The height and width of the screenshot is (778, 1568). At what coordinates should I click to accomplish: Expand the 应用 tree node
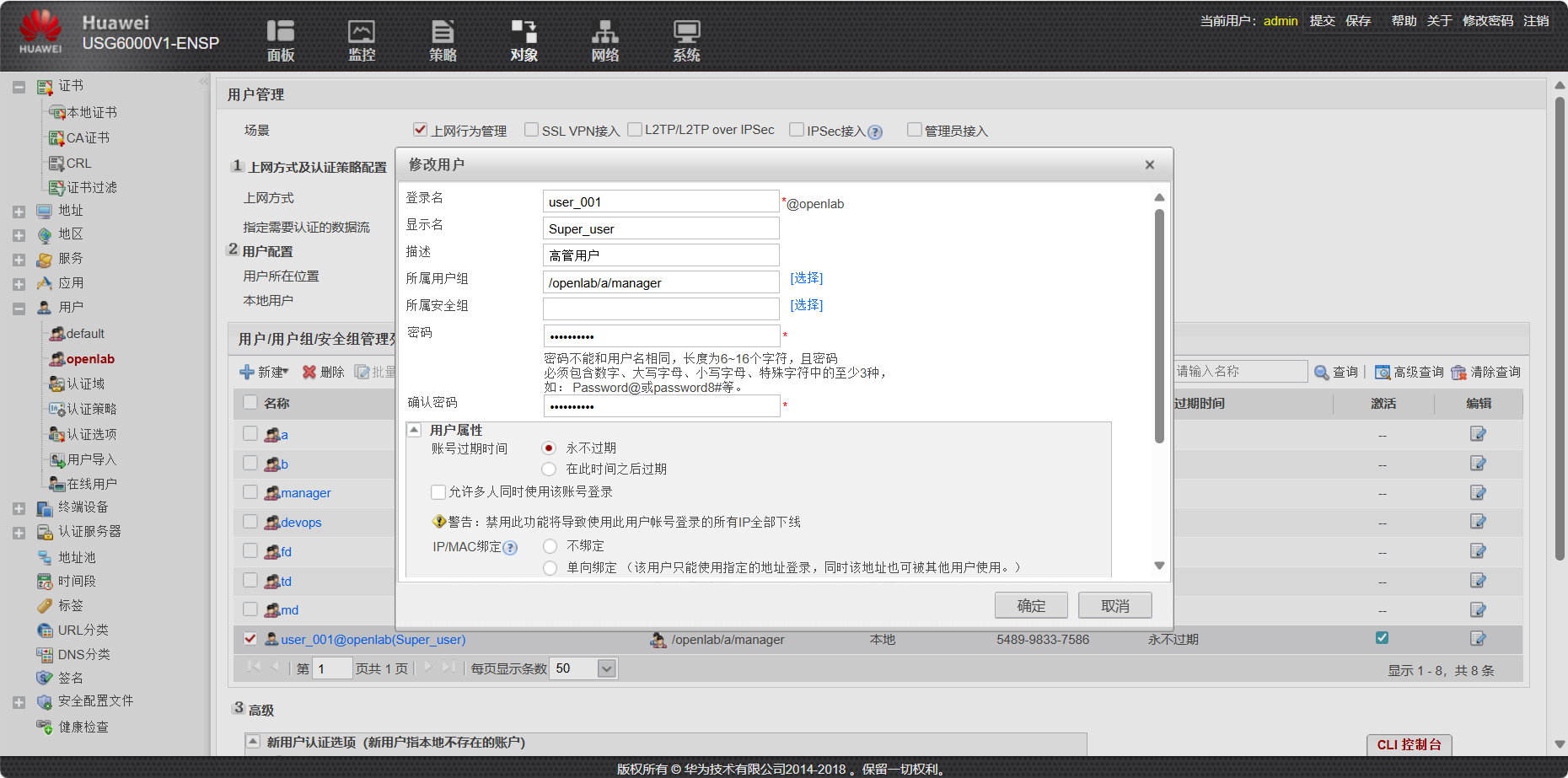19,284
